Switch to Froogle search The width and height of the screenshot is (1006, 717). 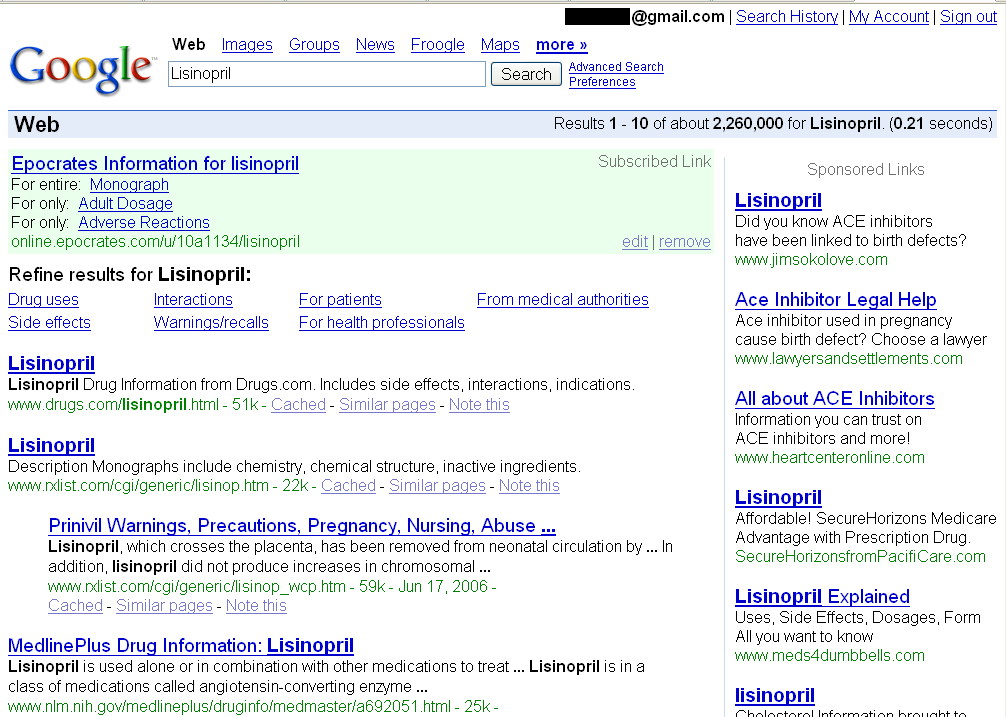pyautogui.click(x=438, y=44)
